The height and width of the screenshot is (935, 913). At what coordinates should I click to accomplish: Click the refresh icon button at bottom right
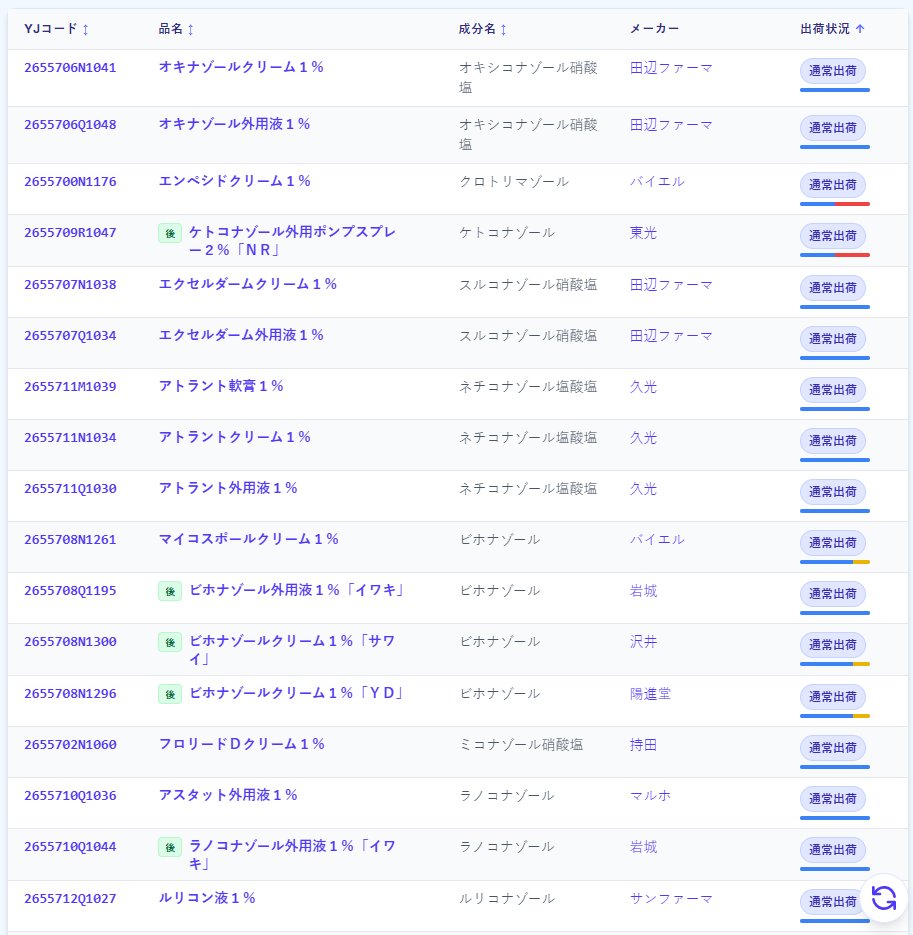pyautogui.click(x=884, y=898)
